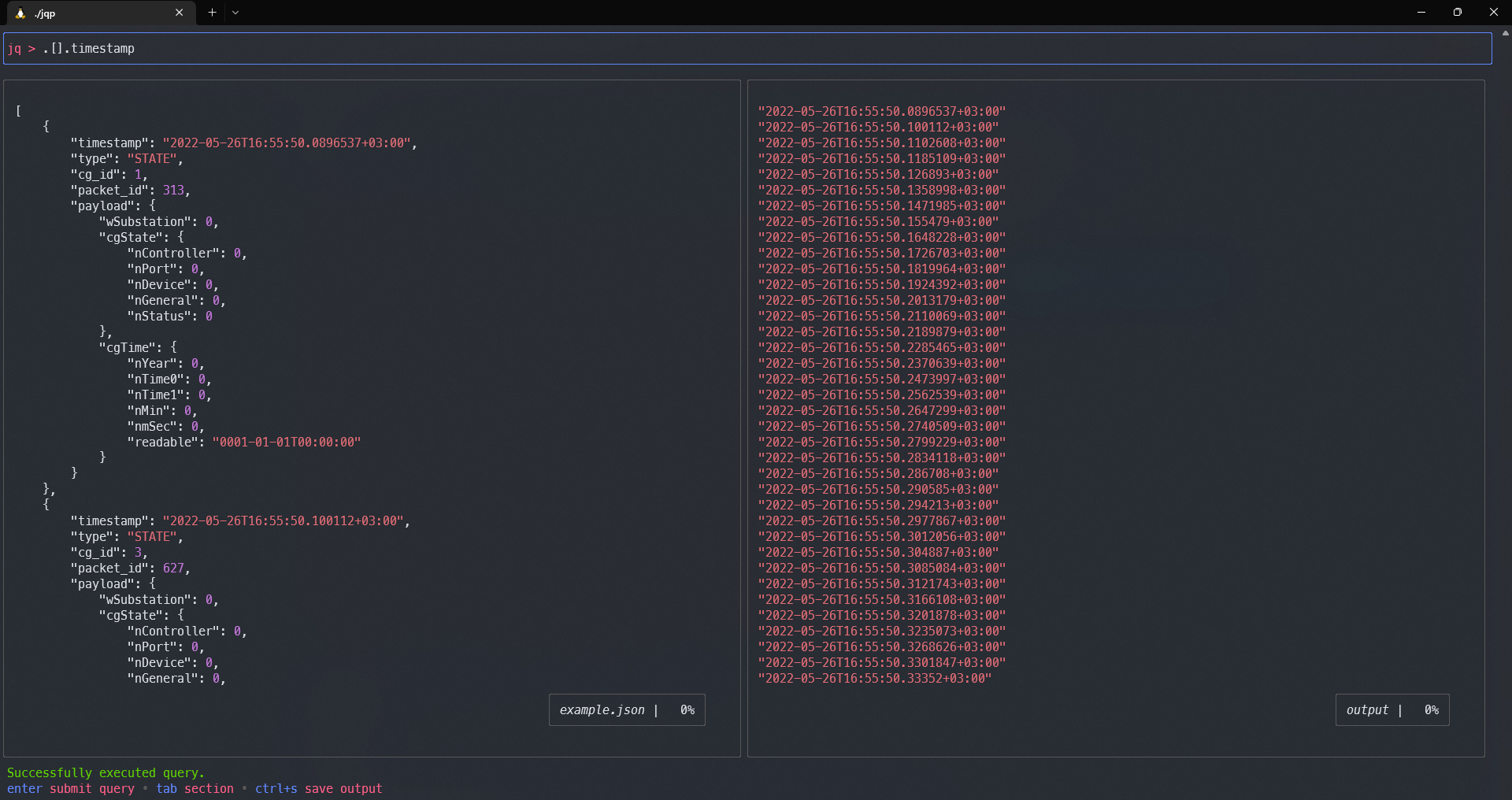The image size is (1512, 800).
Task: Click the penguin icon on the tab
Action: (x=20, y=13)
